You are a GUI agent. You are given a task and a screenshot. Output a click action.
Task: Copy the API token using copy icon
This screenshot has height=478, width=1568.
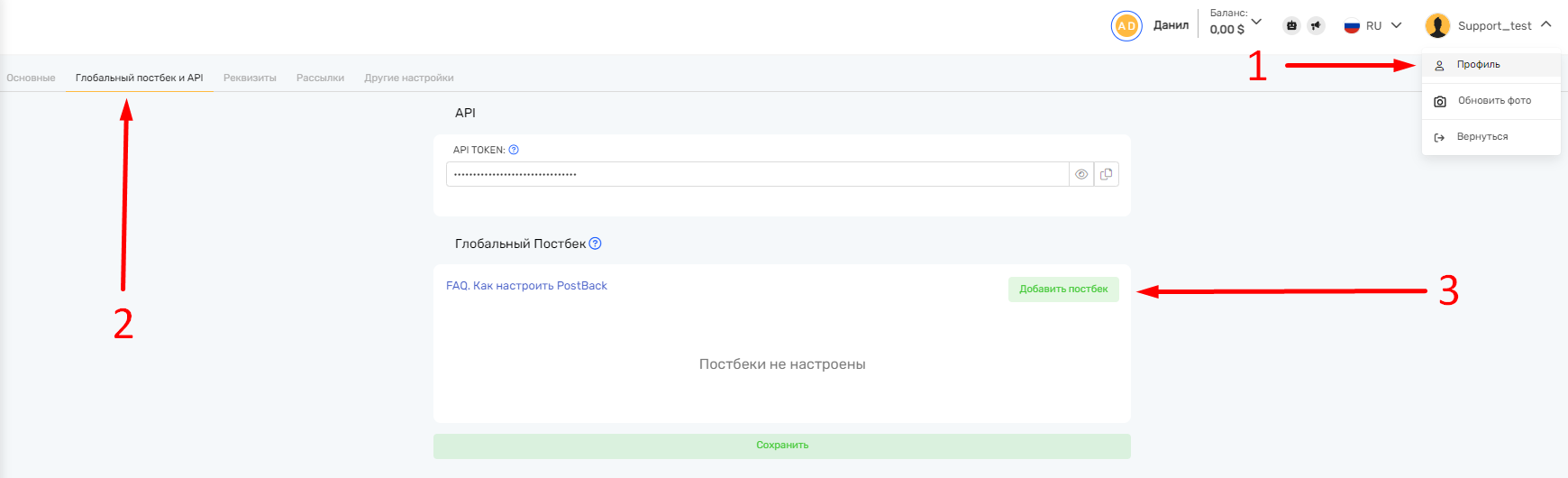coord(1106,174)
